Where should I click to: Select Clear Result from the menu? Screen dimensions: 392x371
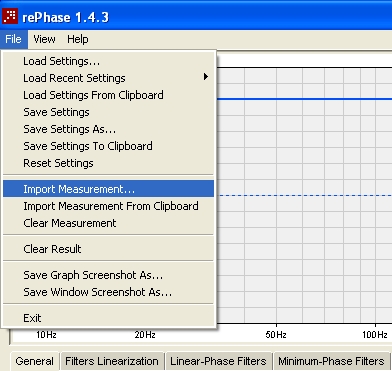[x=108, y=249]
